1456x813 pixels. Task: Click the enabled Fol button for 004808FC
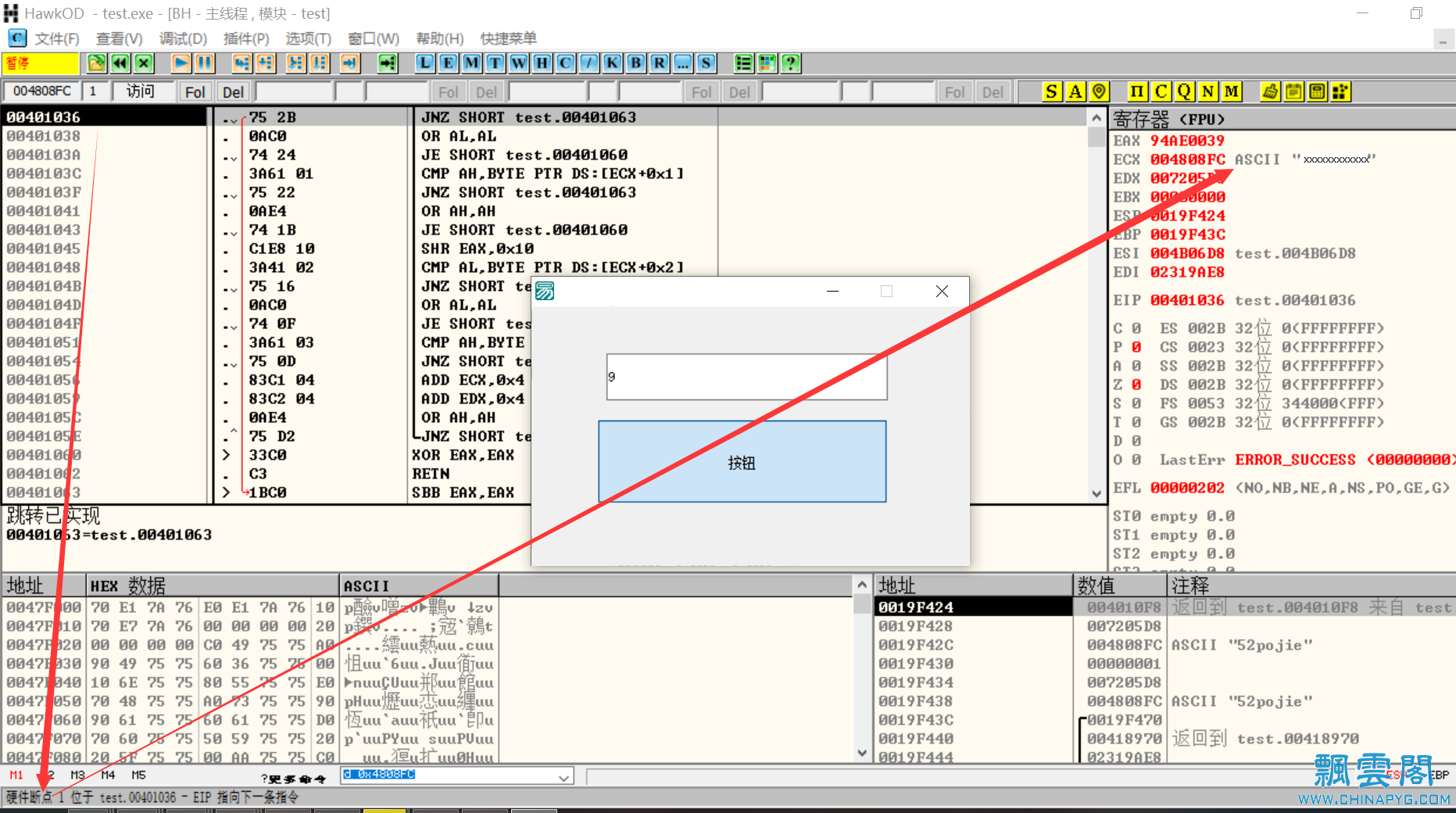(x=195, y=92)
